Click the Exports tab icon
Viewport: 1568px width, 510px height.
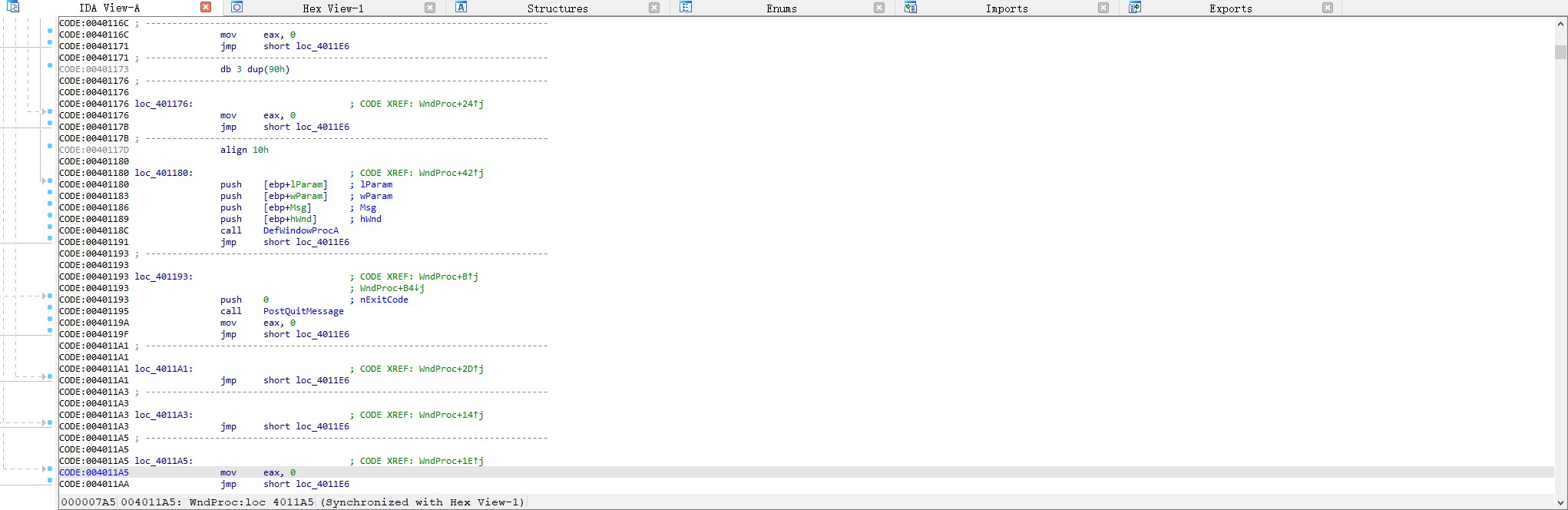click(1134, 8)
